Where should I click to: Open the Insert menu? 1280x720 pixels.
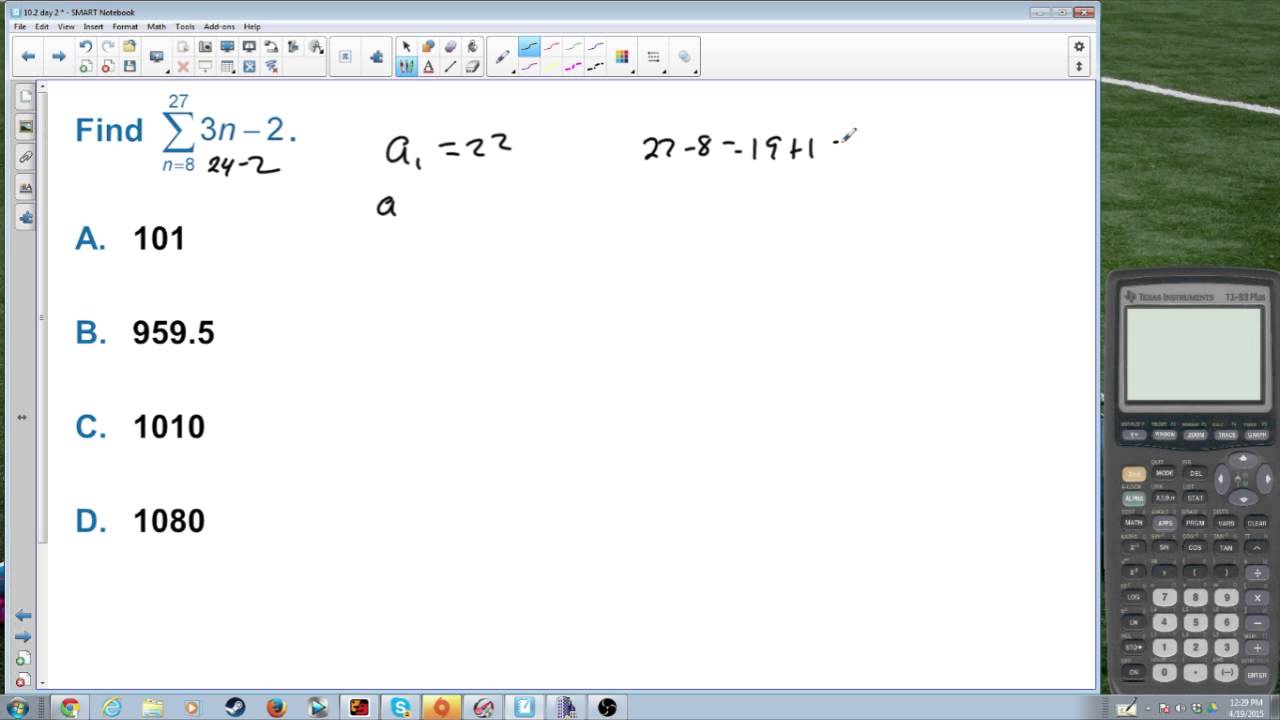pos(93,27)
